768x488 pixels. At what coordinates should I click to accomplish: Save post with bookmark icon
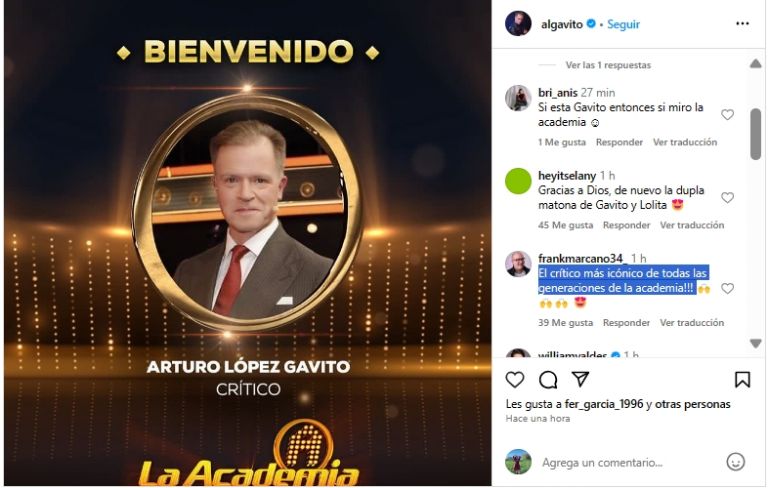click(x=742, y=380)
